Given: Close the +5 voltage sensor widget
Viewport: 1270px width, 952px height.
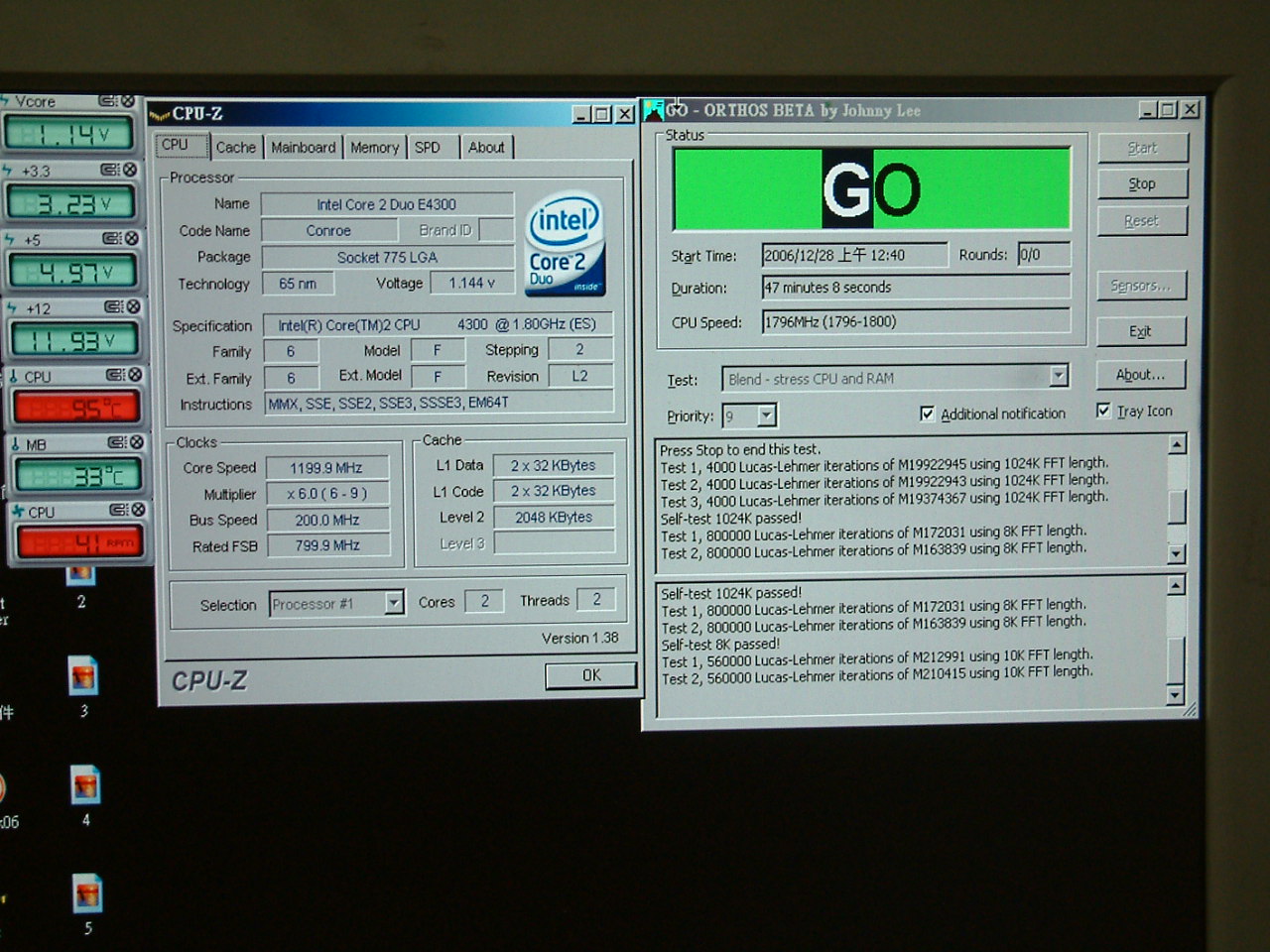Looking at the screenshot, I should pos(131,238).
